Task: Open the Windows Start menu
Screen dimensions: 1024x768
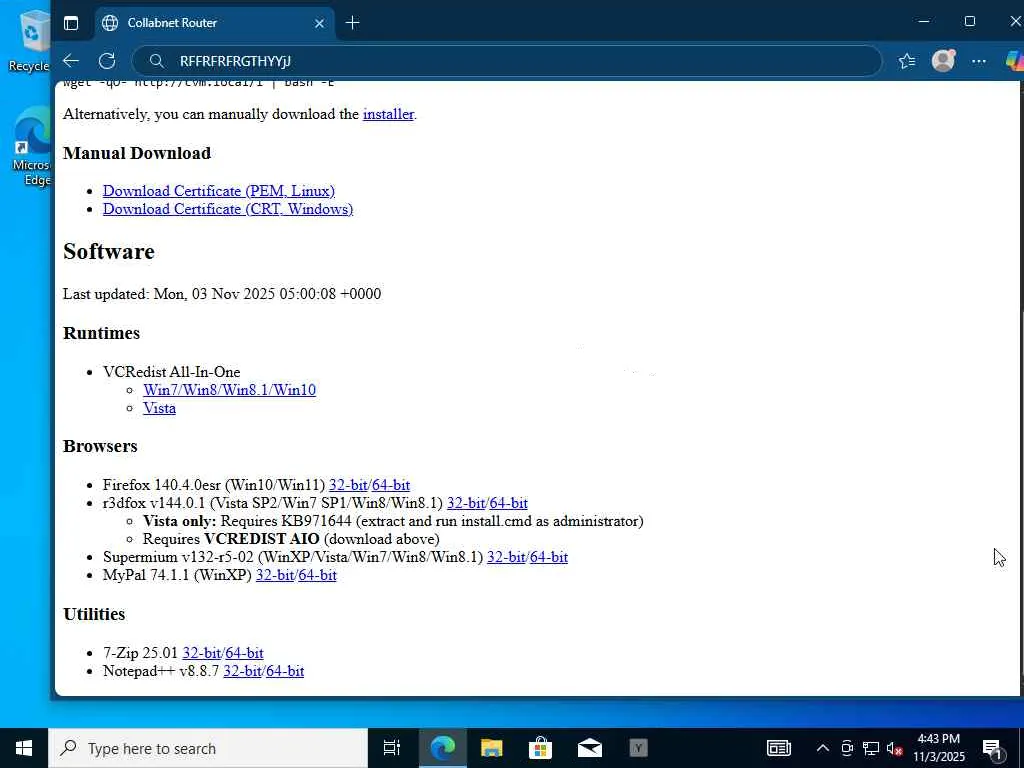Action: point(24,748)
